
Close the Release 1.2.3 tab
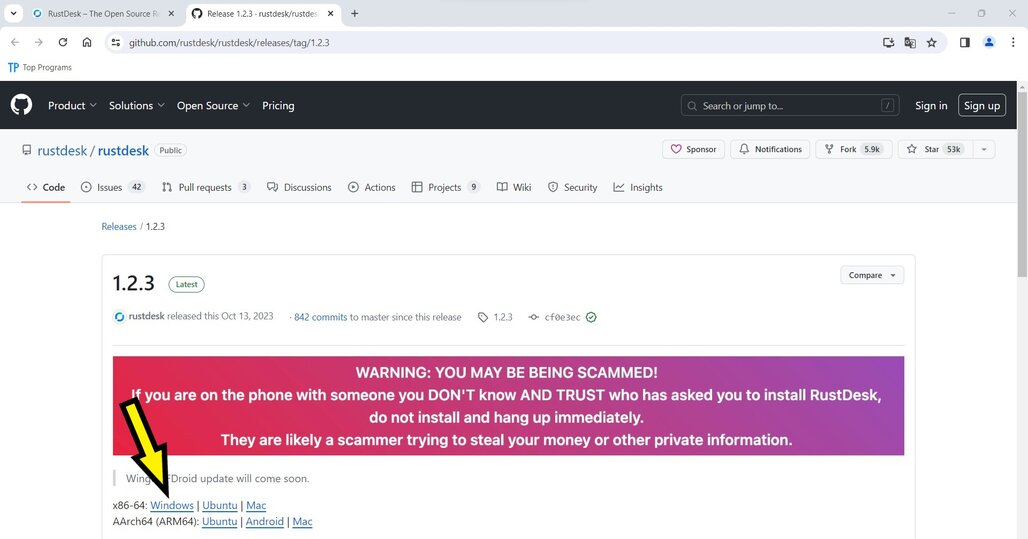coord(330,13)
